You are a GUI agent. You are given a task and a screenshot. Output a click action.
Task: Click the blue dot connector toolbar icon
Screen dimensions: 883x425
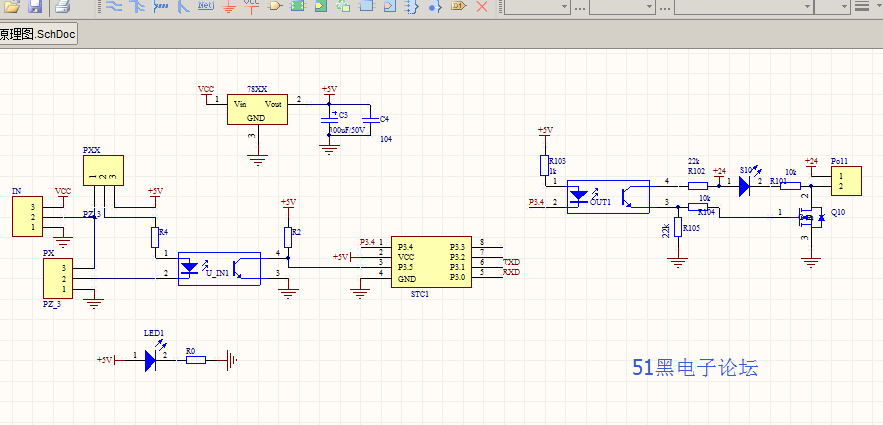click(x=434, y=7)
